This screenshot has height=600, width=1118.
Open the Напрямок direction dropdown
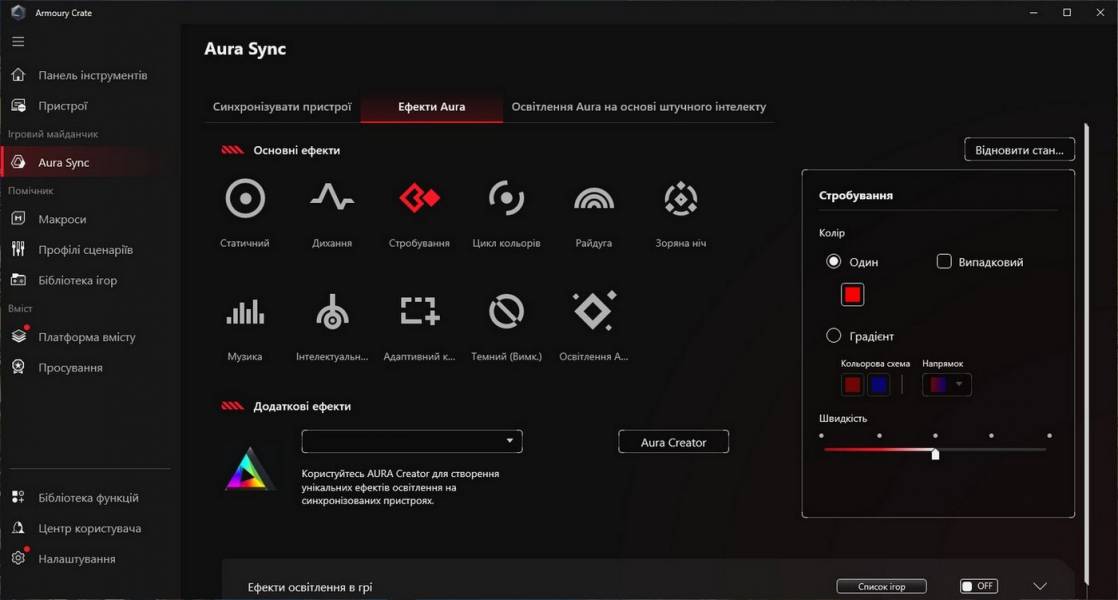[946, 385]
